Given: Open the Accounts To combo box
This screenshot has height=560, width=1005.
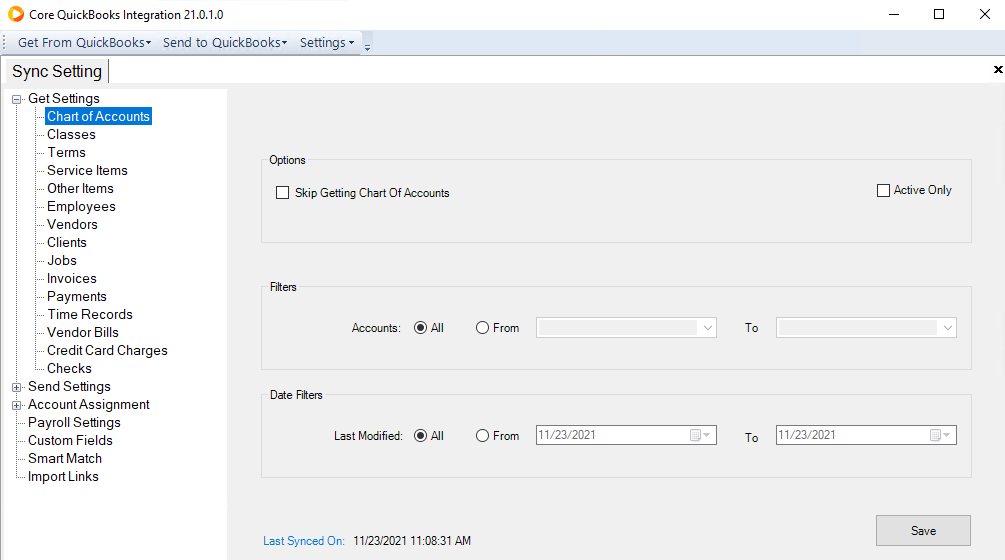Looking at the screenshot, I should pyautogui.click(x=866, y=327).
